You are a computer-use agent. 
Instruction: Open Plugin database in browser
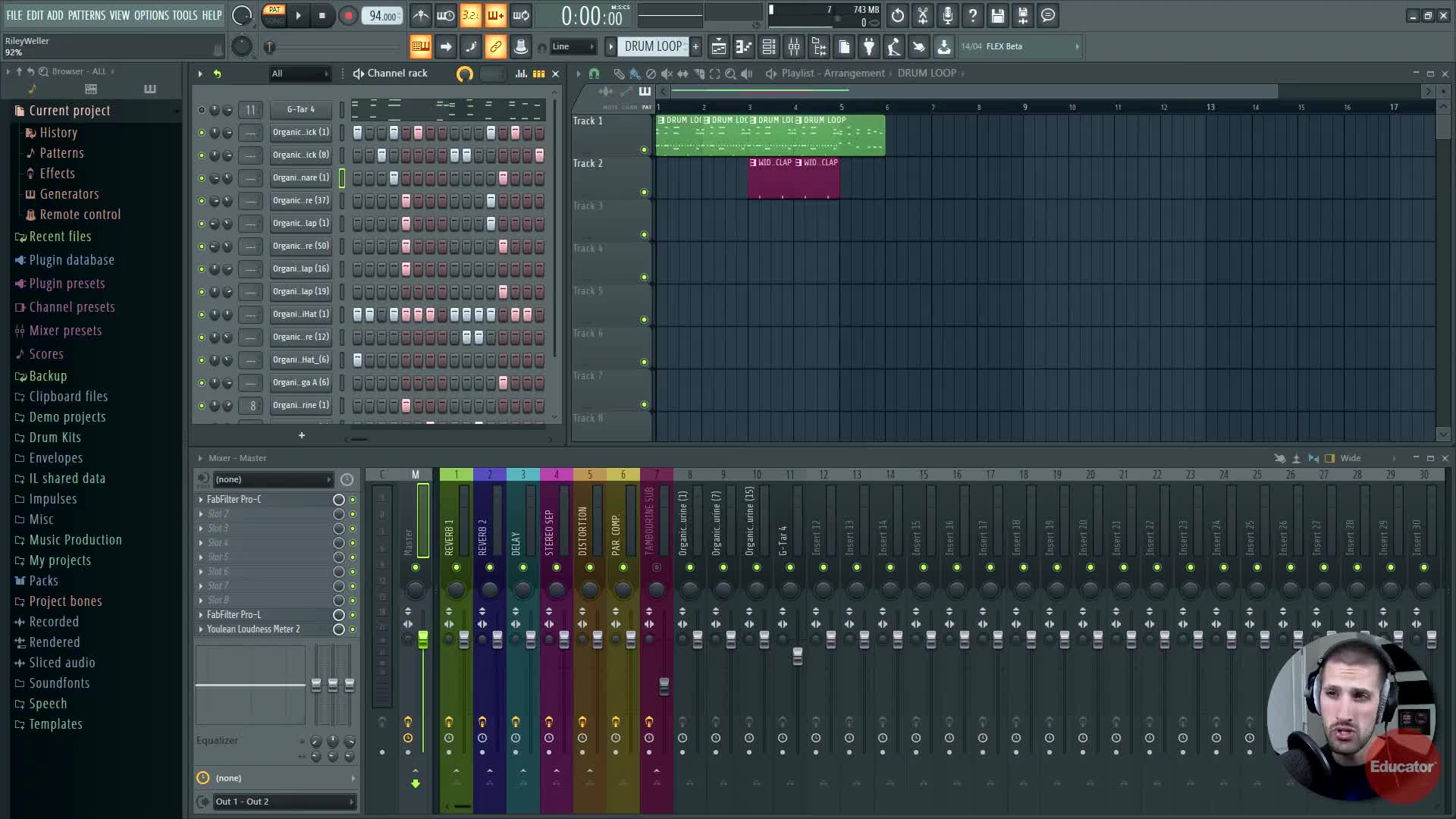click(x=71, y=260)
